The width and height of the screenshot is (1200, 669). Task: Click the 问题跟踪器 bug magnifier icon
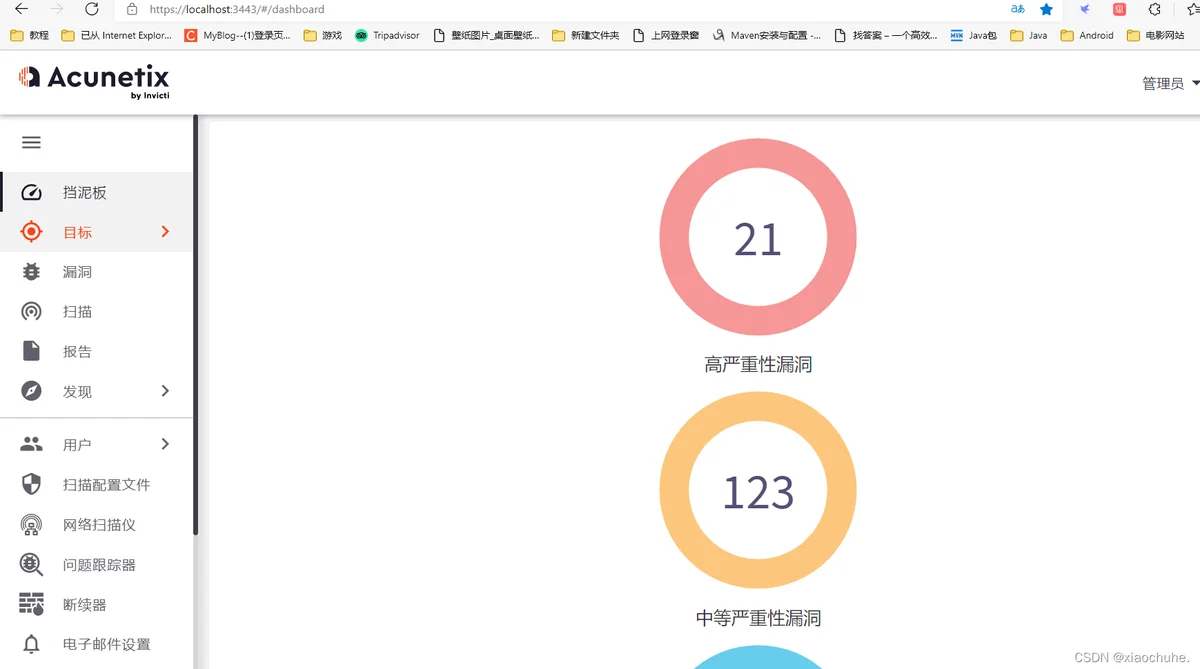pos(31,564)
